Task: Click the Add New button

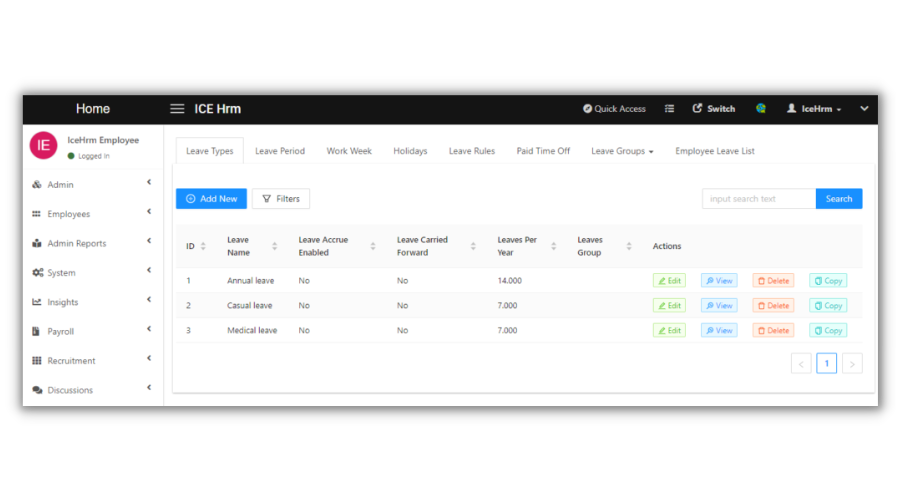Action: pos(211,199)
